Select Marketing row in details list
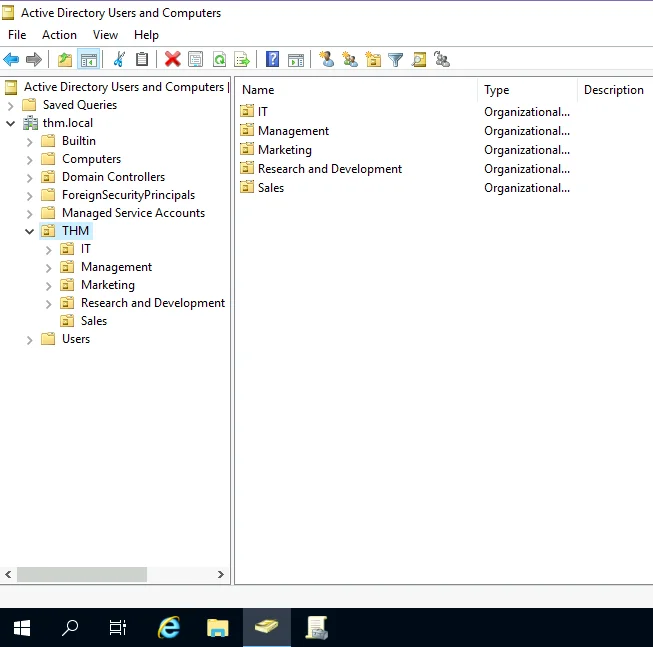The image size is (653, 647). (284, 150)
